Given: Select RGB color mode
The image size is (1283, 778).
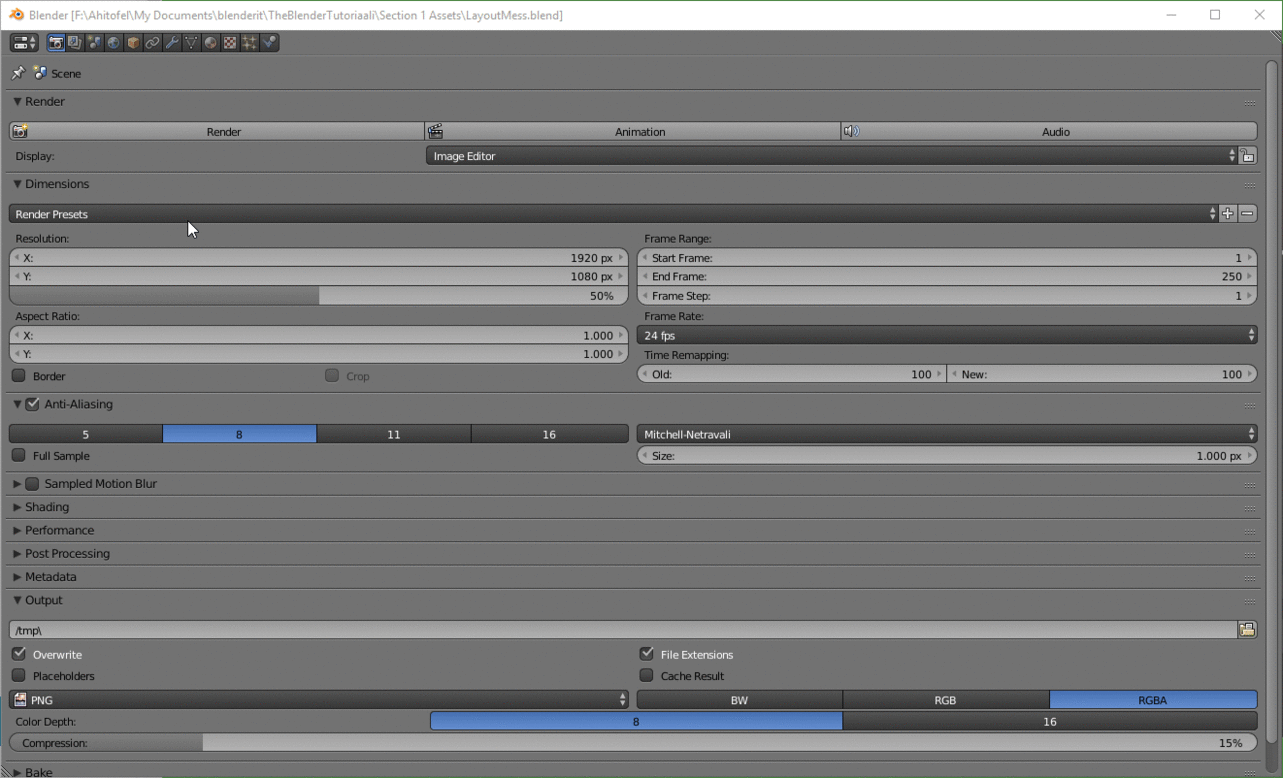Looking at the screenshot, I should 946,700.
